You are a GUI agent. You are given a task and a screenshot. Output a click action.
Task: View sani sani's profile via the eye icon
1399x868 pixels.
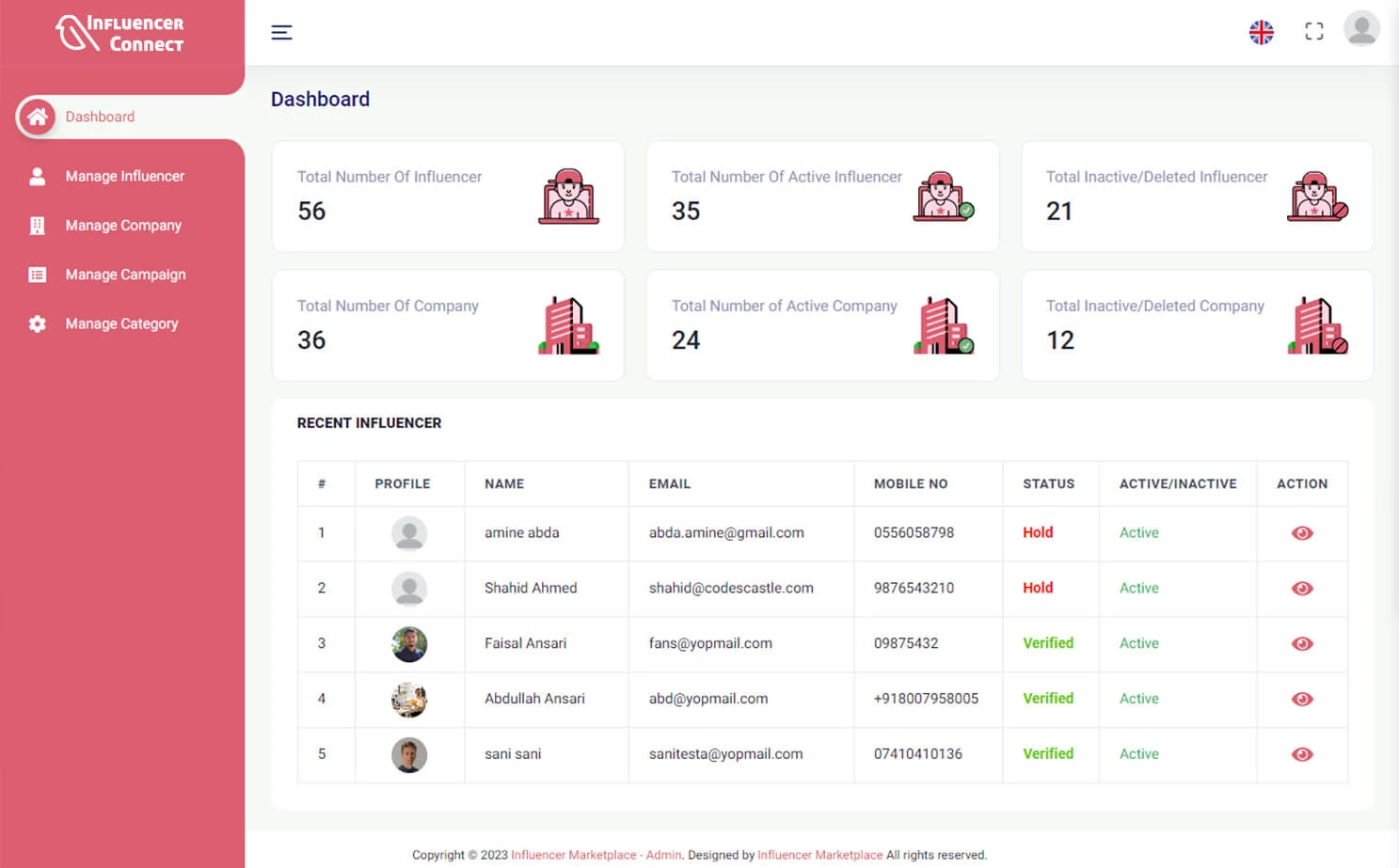click(x=1301, y=753)
